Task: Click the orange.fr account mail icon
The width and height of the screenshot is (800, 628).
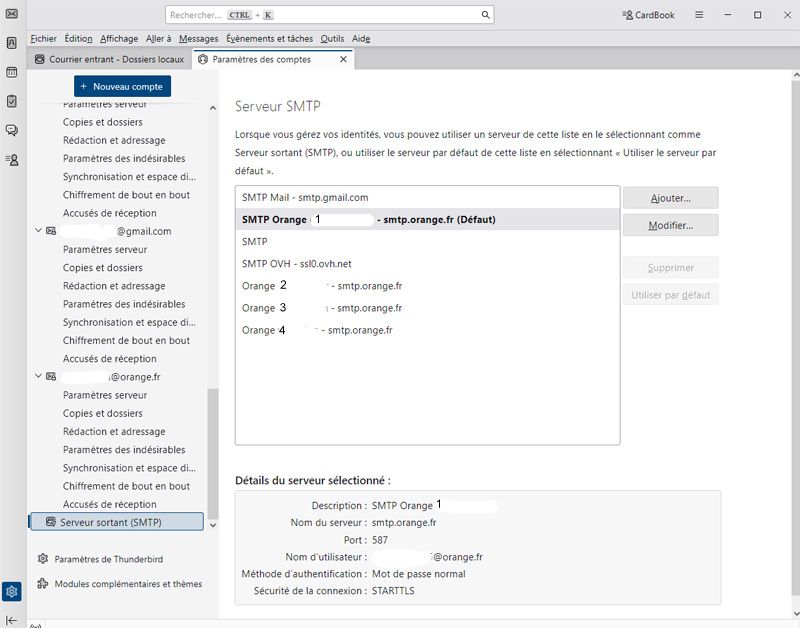Action: 51,376
